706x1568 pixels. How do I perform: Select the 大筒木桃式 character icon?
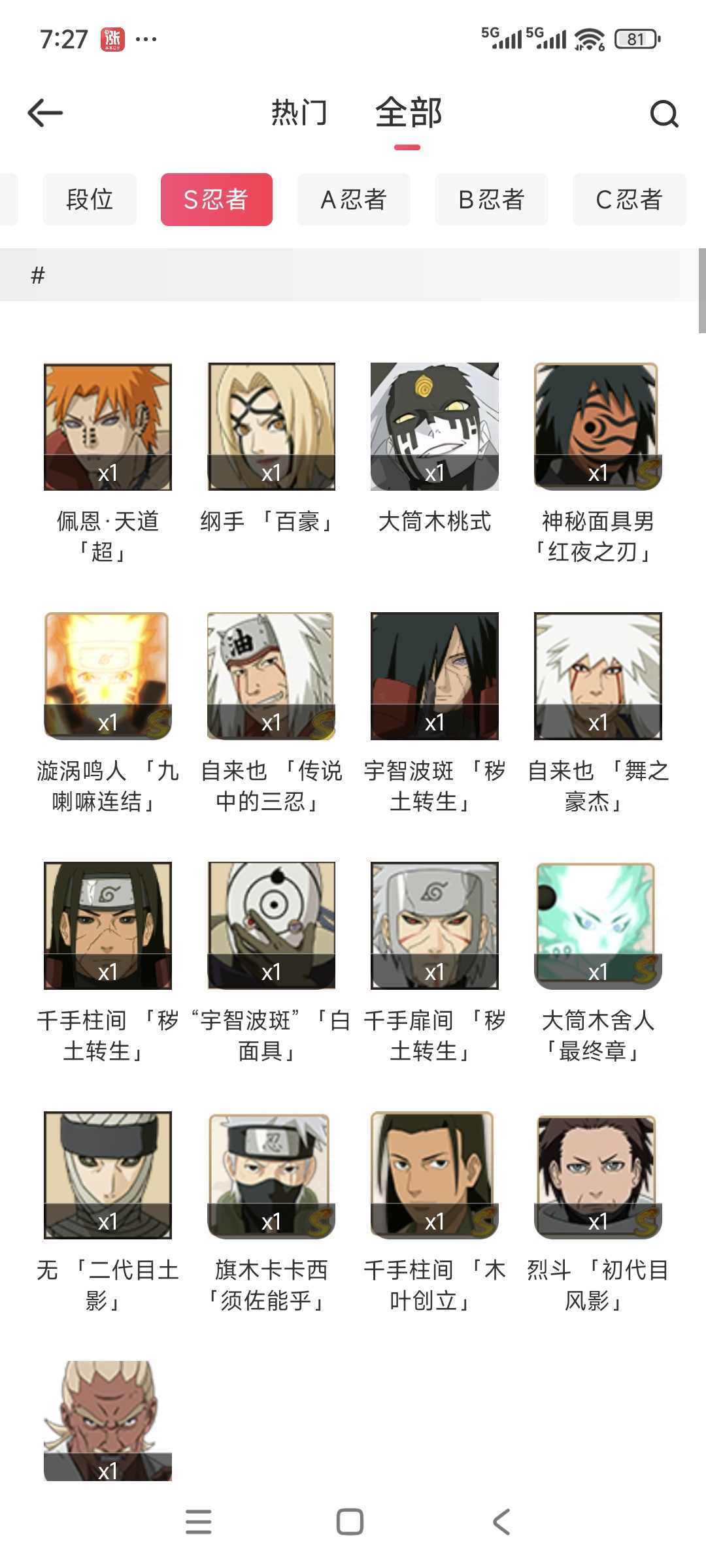[x=435, y=427]
